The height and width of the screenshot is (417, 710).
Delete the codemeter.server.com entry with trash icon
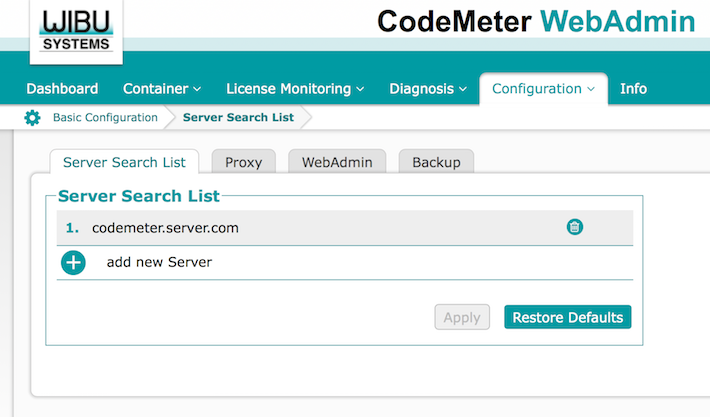575,227
